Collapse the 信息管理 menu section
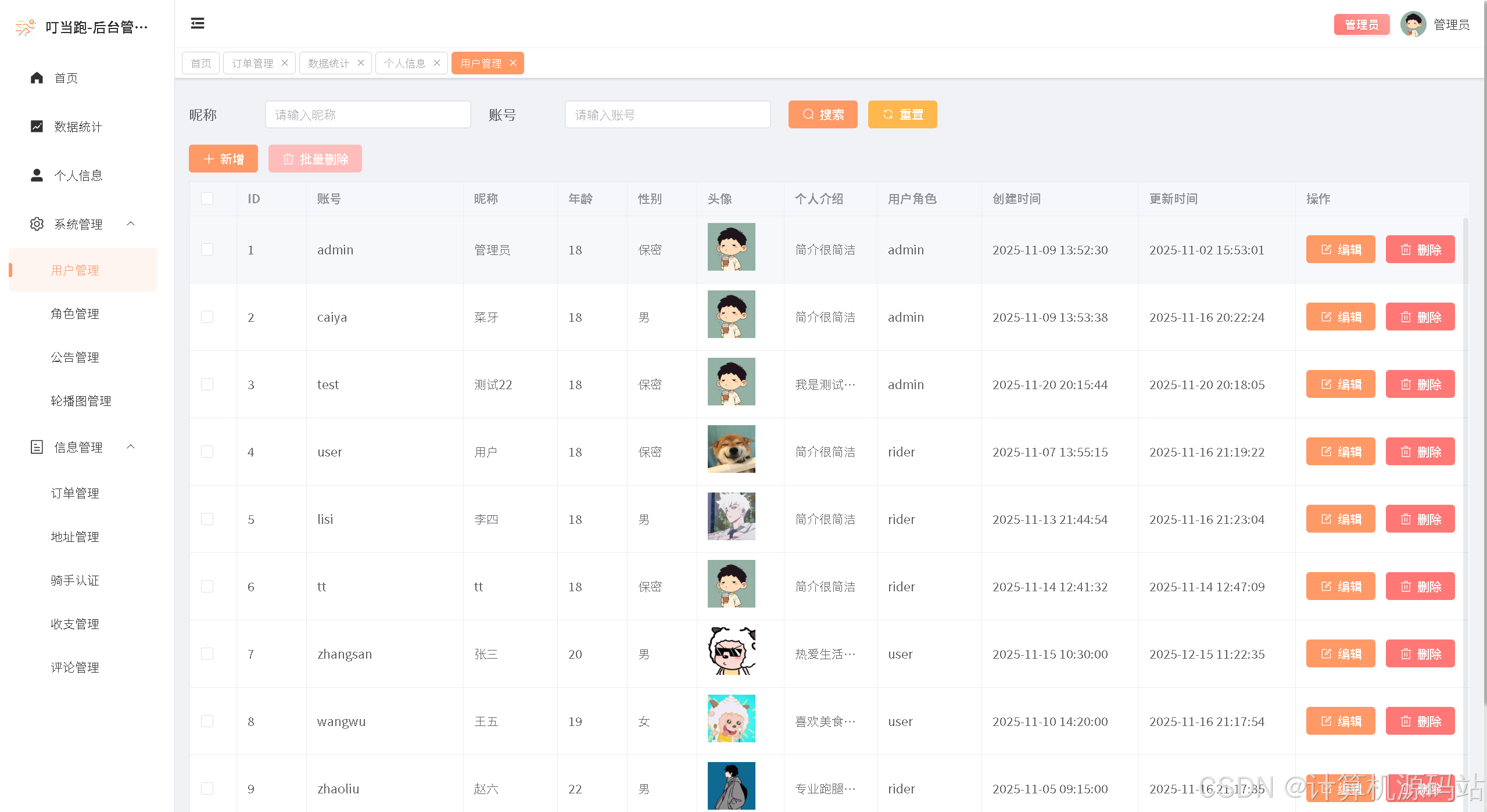The image size is (1487, 812). [131, 447]
